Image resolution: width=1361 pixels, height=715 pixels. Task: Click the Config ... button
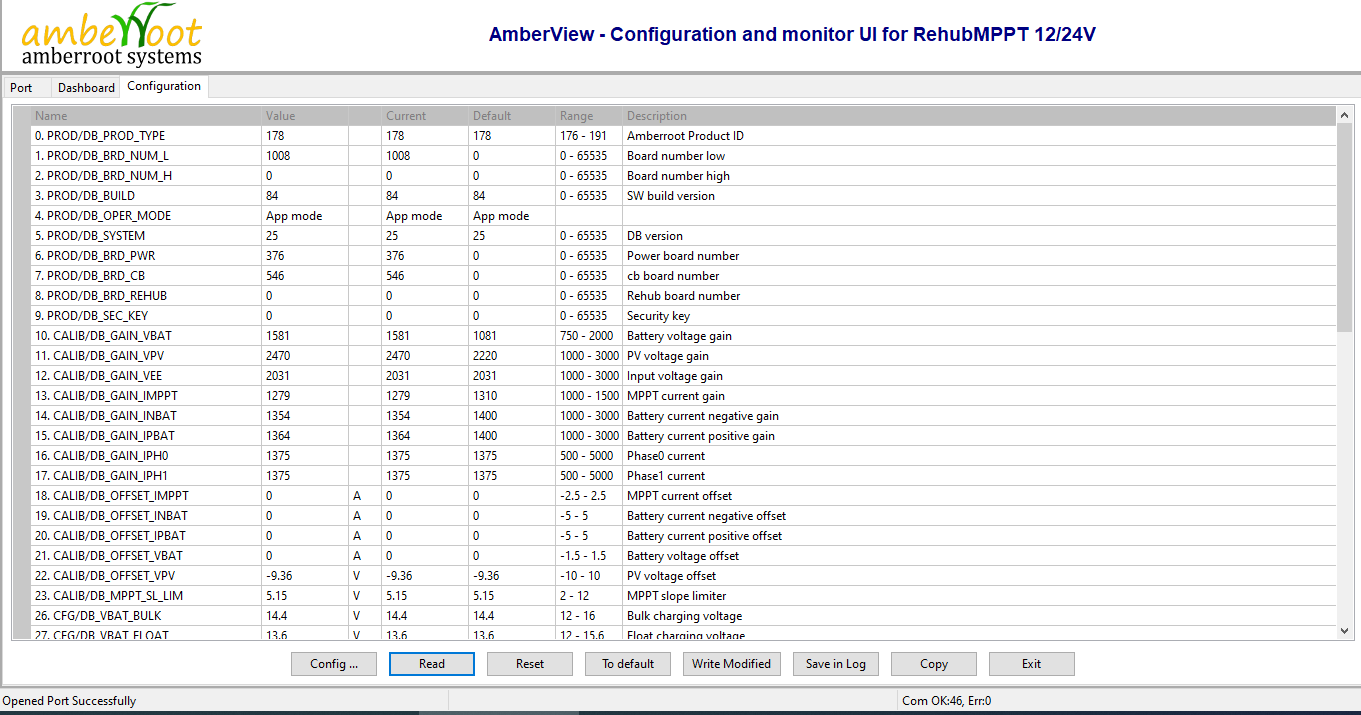pos(334,664)
